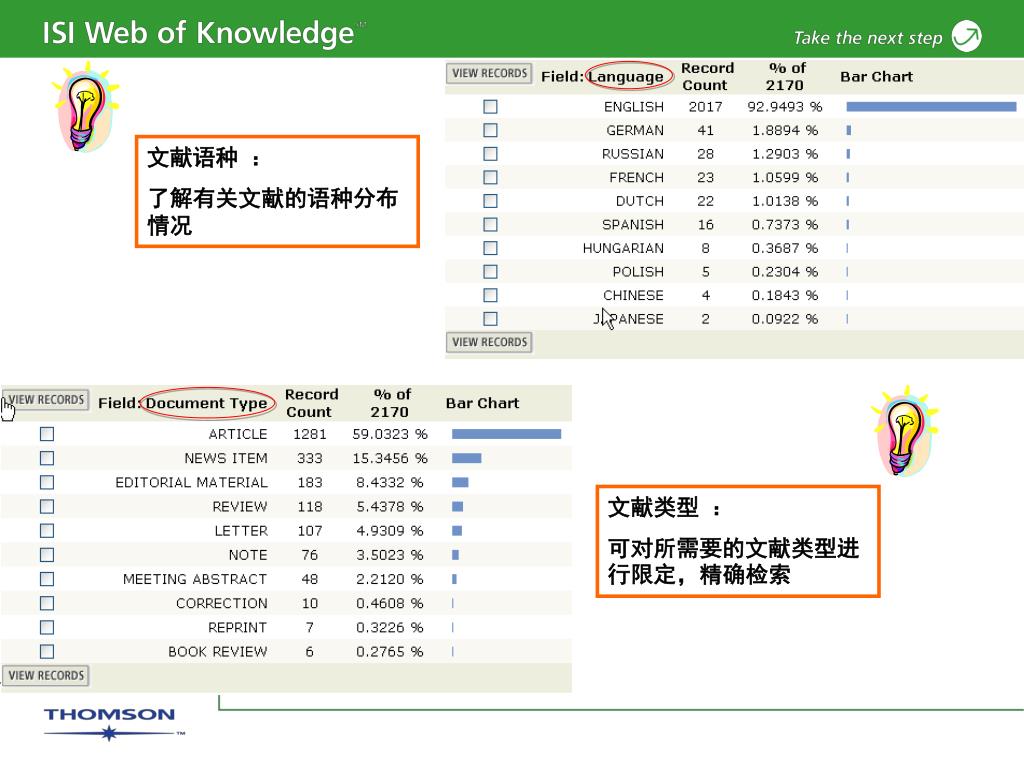Enable the NOTE document type checkbox
Viewport: 1024px width, 768px height.
click(47, 554)
